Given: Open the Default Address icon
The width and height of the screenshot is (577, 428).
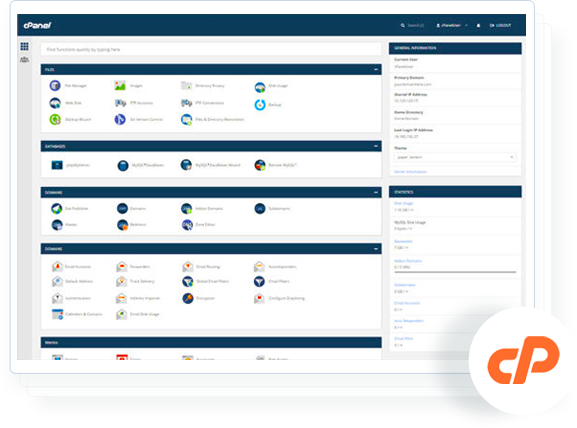Looking at the screenshot, I should tap(57, 282).
